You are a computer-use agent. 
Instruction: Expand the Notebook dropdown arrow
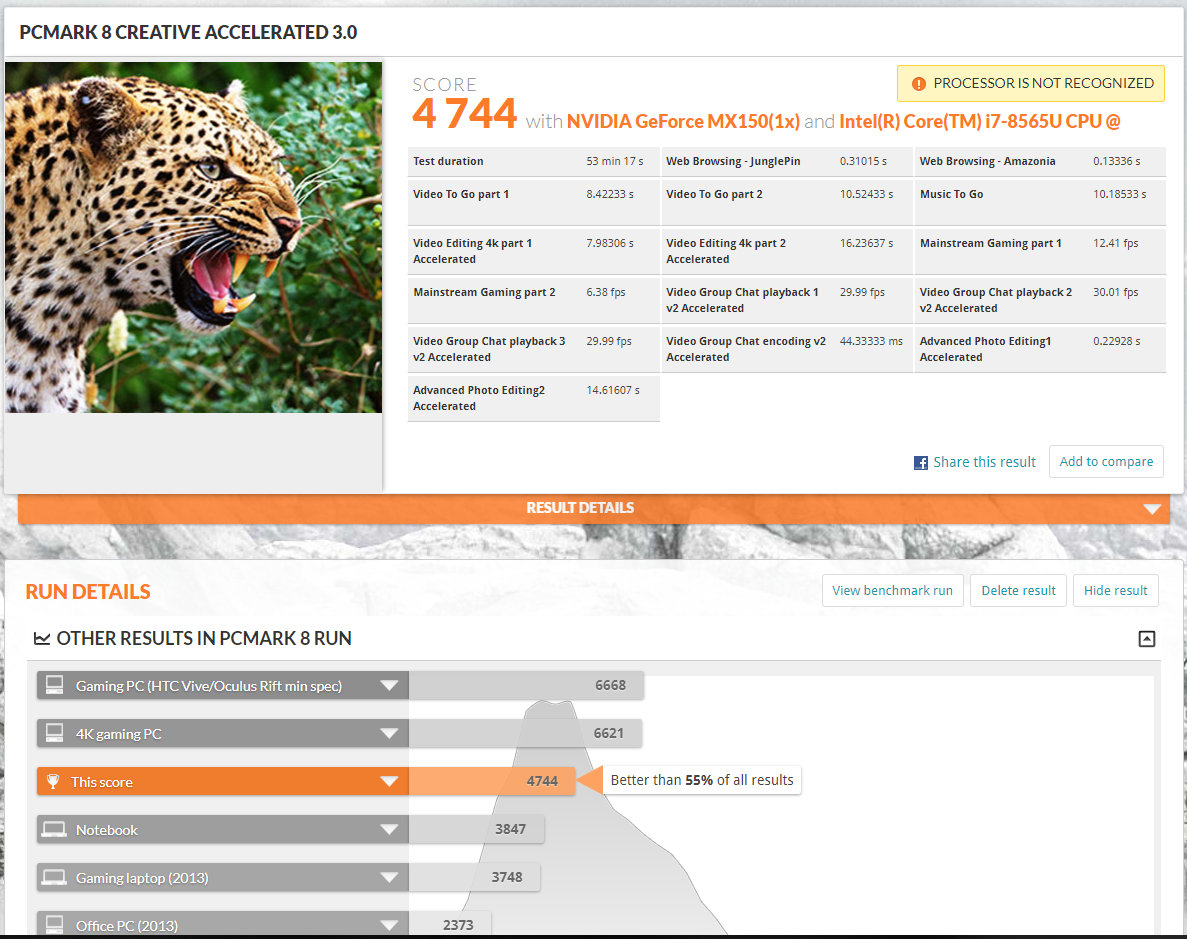(x=389, y=829)
